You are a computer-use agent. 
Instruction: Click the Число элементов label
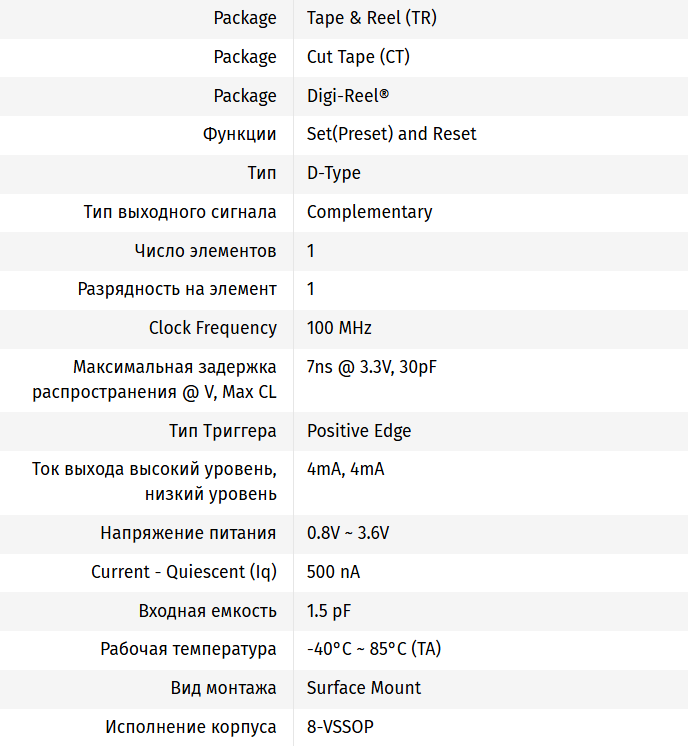coord(205,251)
